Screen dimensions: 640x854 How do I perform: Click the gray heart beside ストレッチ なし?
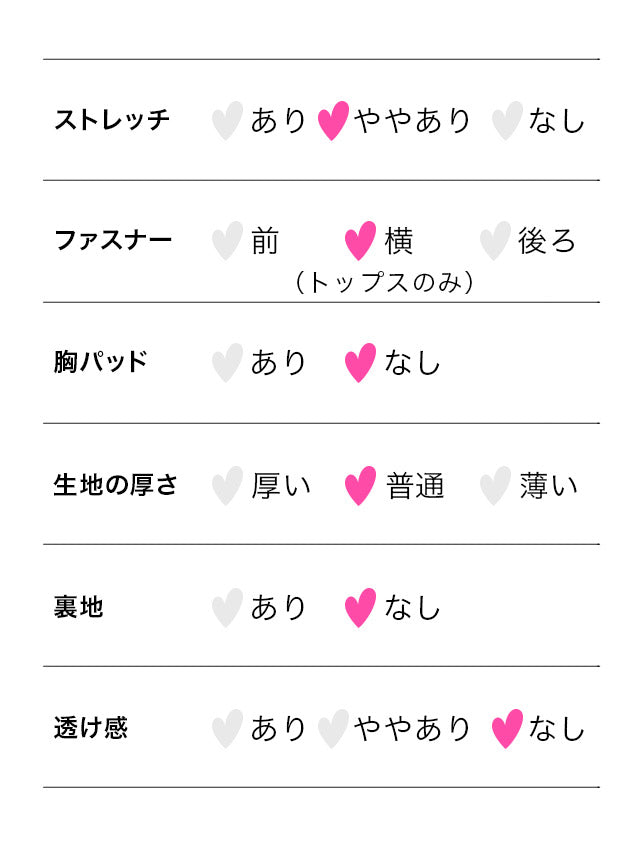pyautogui.click(x=507, y=121)
